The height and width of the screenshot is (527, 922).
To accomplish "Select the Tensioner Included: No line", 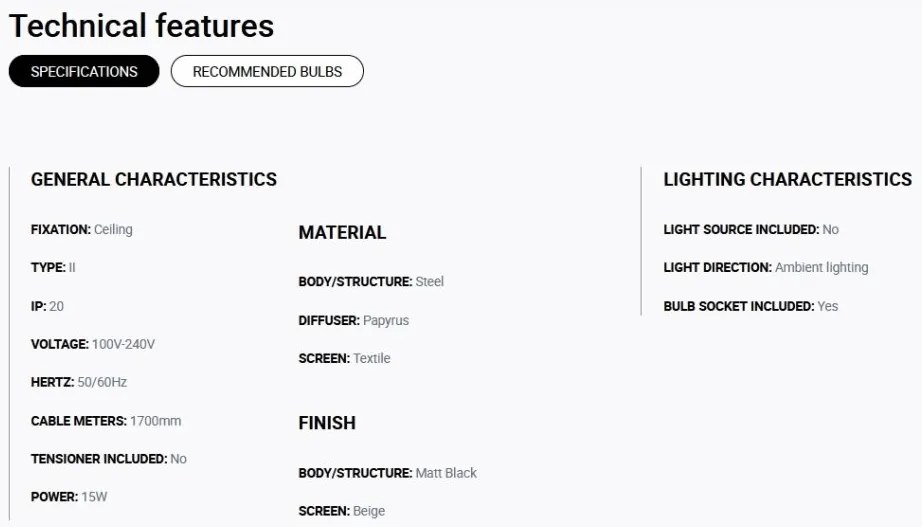I will coord(109,459).
